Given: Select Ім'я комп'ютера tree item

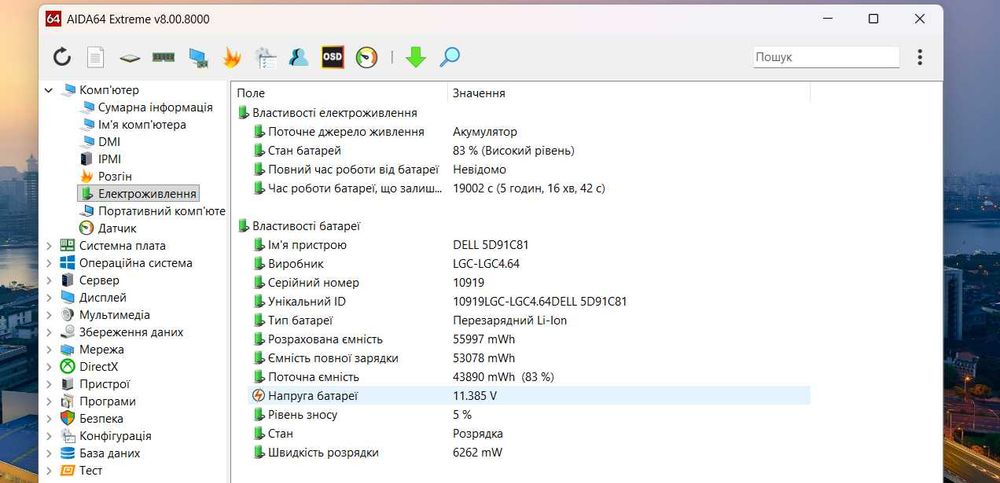Looking at the screenshot, I should (142, 124).
